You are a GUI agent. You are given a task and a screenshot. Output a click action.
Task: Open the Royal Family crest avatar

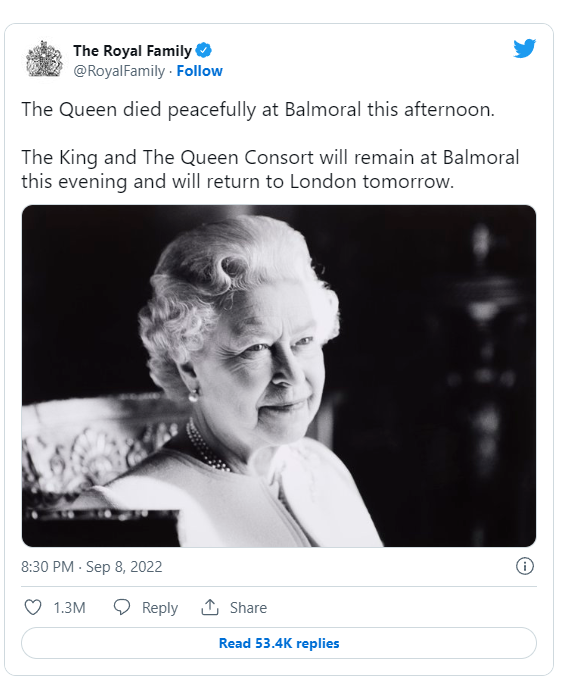[44, 59]
